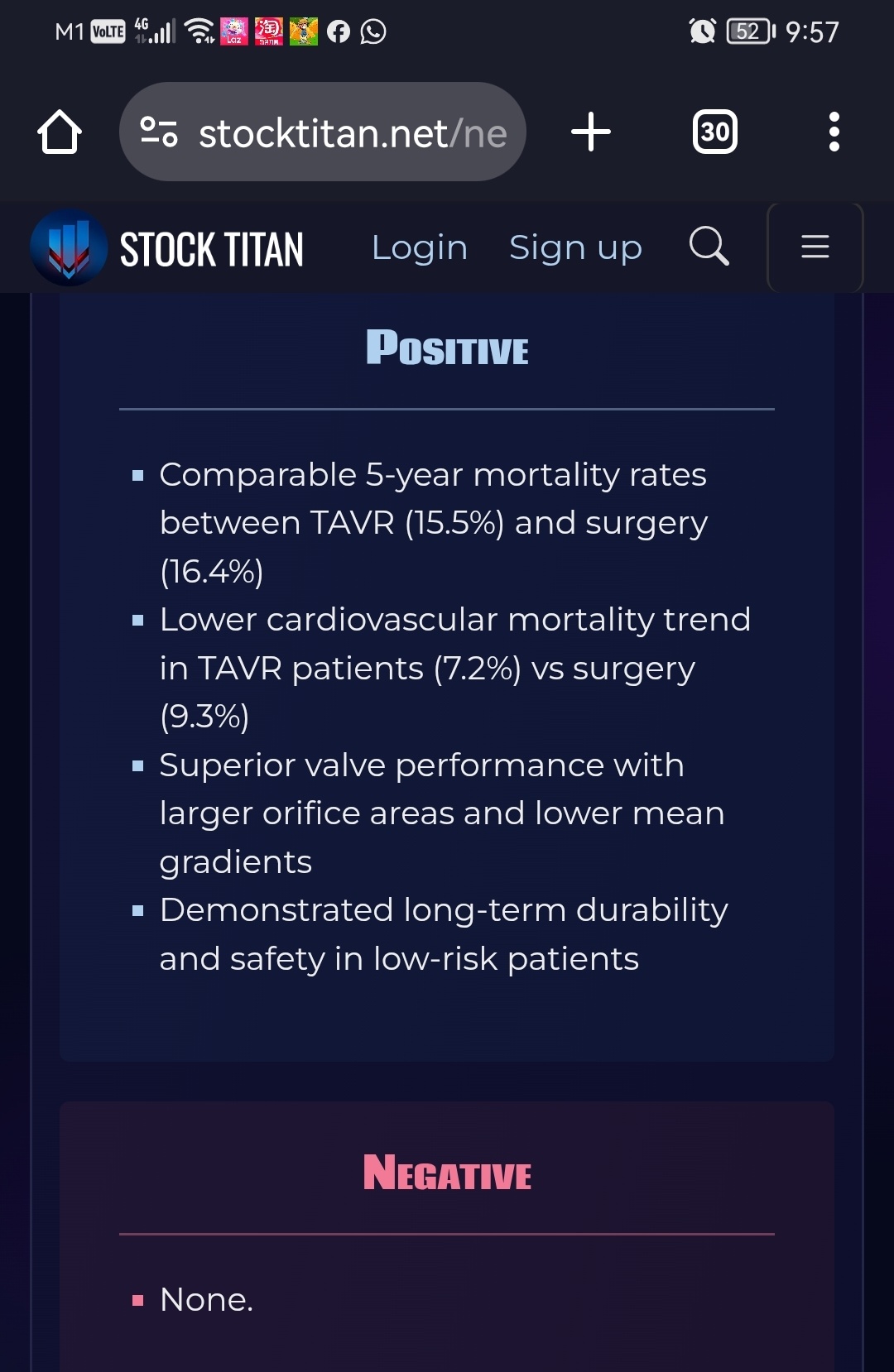Image resolution: width=894 pixels, height=1372 pixels.
Task: Click the STOCK TITAN site title
Action: click(x=212, y=249)
